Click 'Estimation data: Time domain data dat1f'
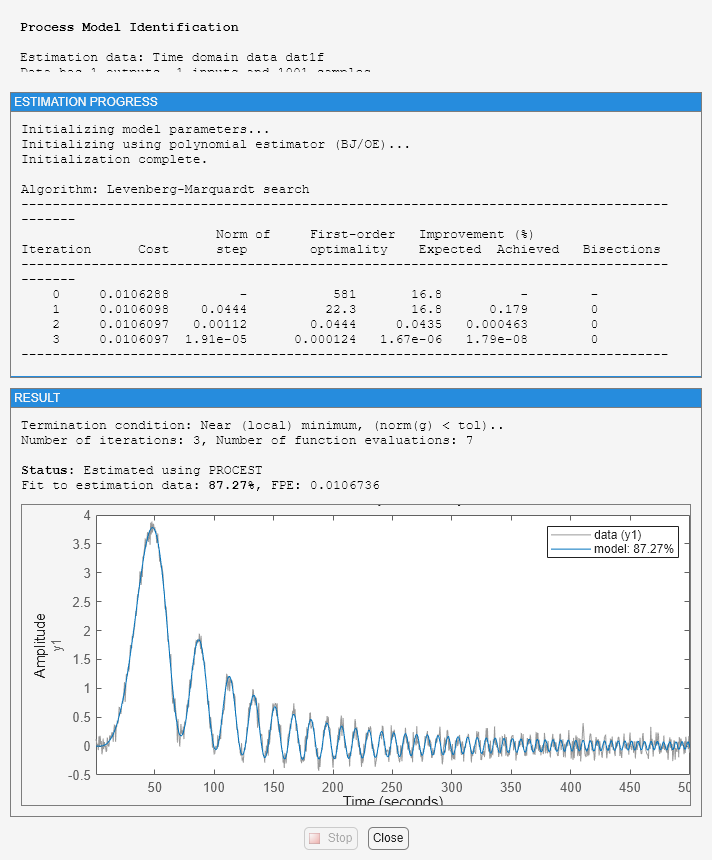The height and width of the screenshot is (860, 712). point(172,58)
